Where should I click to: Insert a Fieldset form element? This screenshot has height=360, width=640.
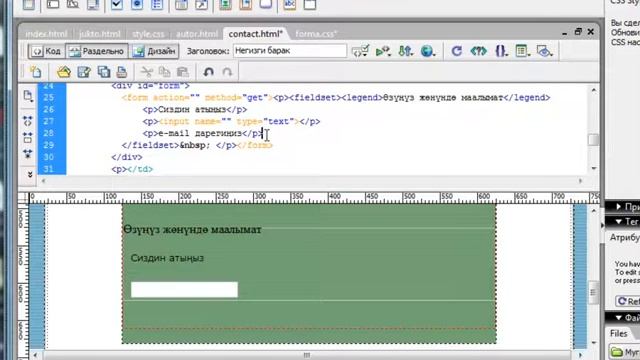[x=310, y=4]
